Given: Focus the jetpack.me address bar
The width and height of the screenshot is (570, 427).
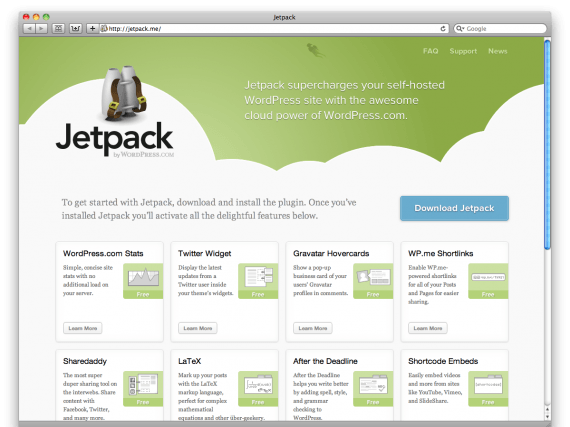Looking at the screenshot, I should pyautogui.click(x=269, y=28).
